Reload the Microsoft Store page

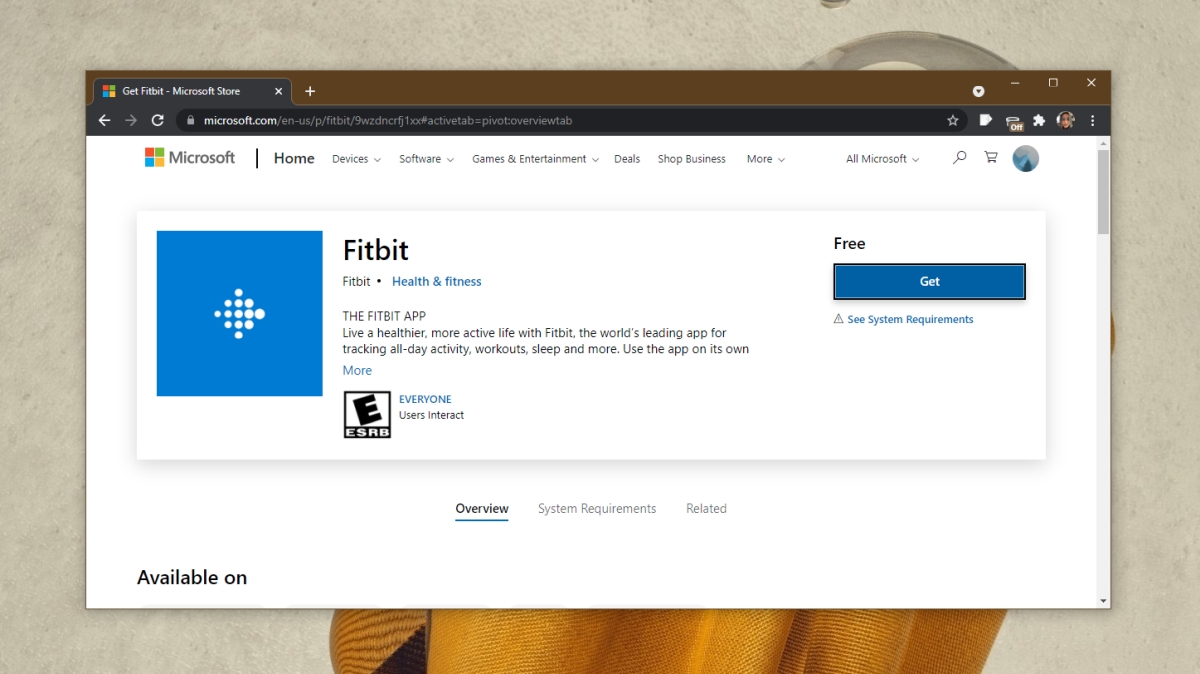(157, 120)
